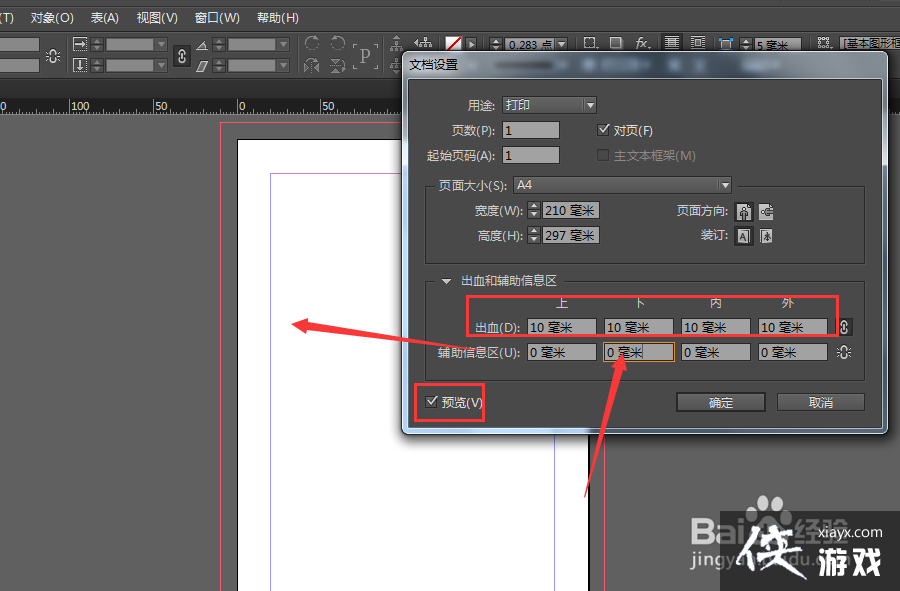Click the left-to-right binding icon
The image size is (900, 591).
[x=743, y=236]
